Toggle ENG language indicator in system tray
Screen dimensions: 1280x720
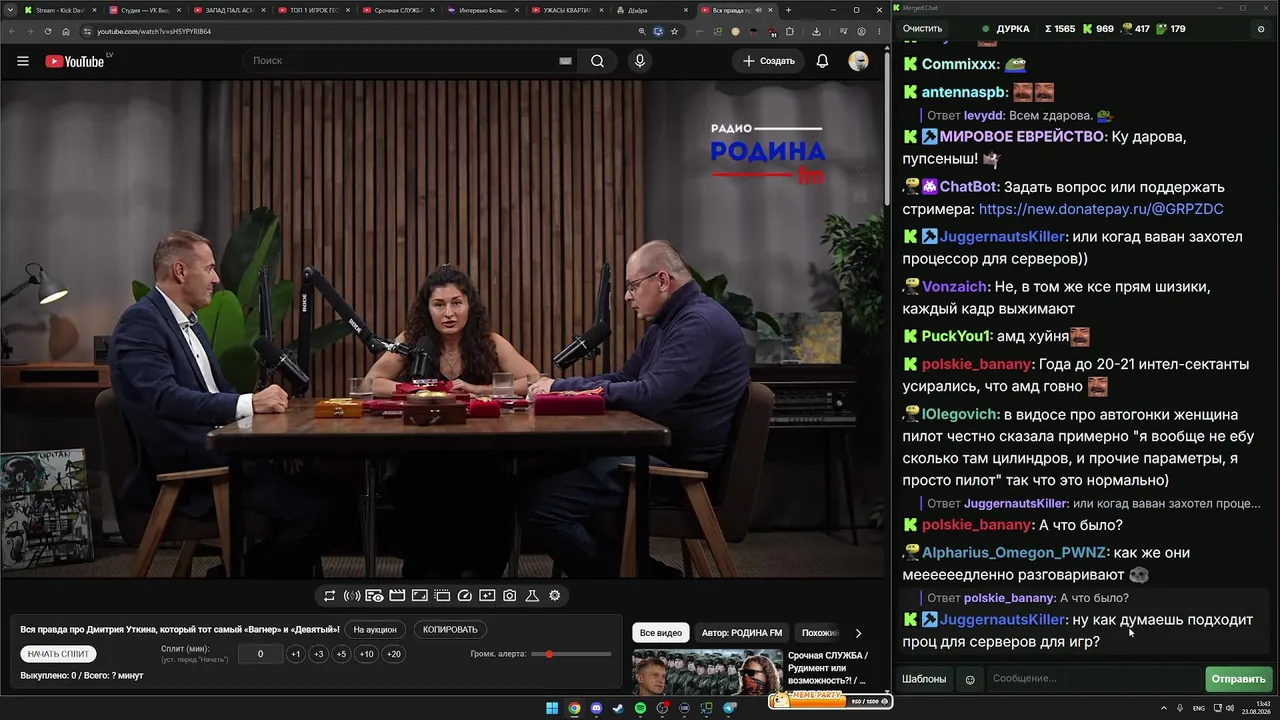pyautogui.click(x=1197, y=708)
